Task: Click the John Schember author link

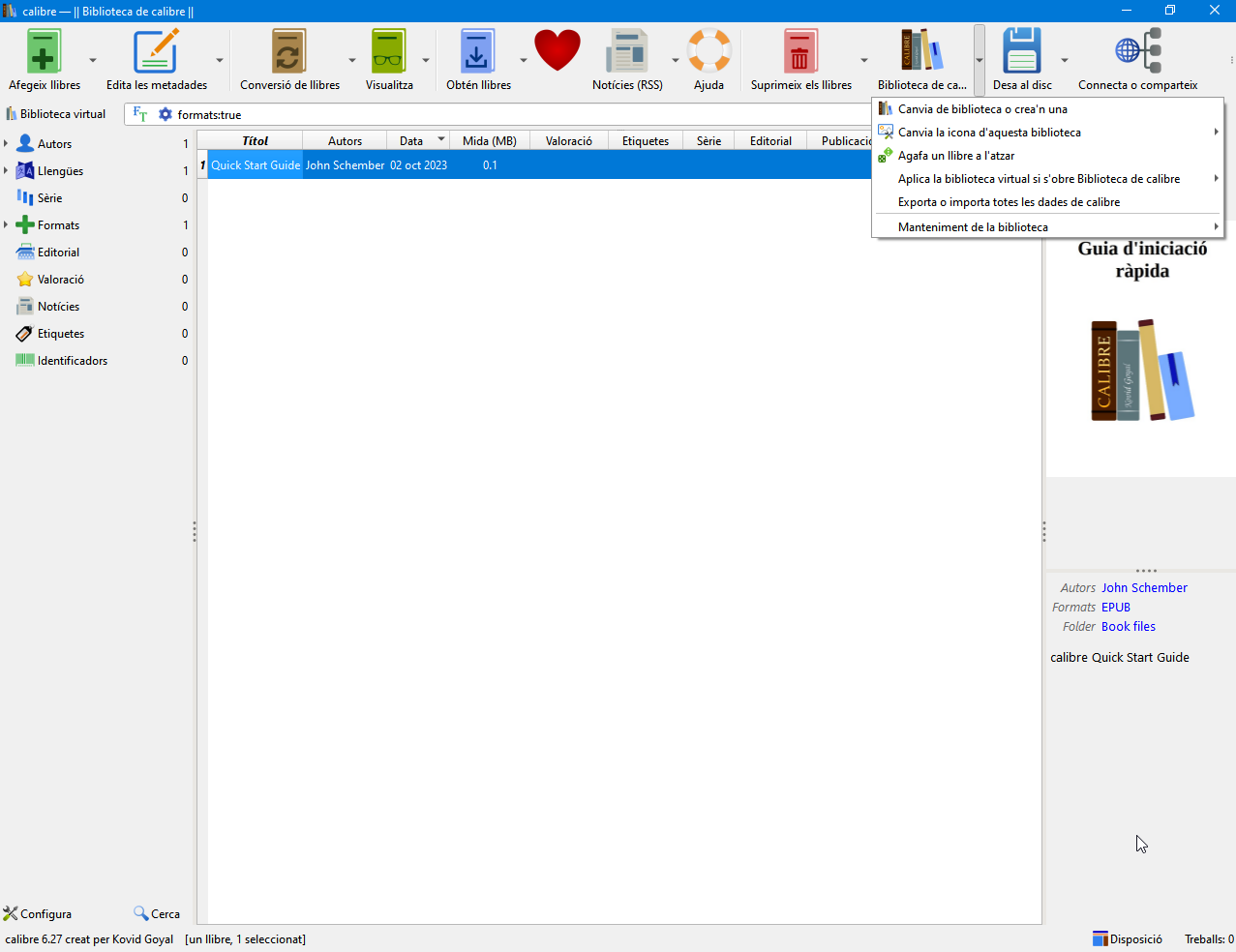Action: coord(1144,587)
